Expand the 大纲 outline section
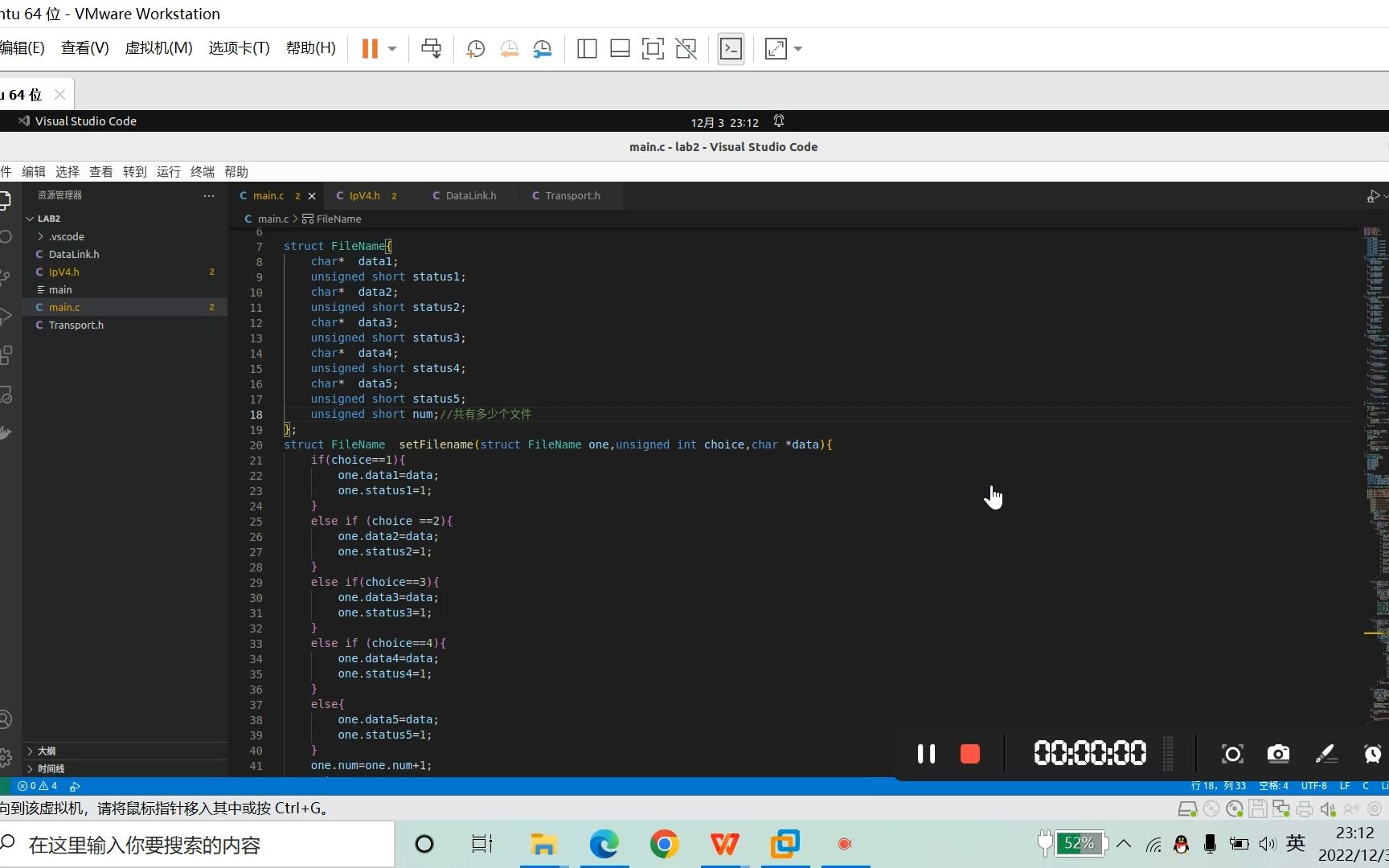The width and height of the screenshot is (1389, 868). pyautogui.click(x=125, y=751)
